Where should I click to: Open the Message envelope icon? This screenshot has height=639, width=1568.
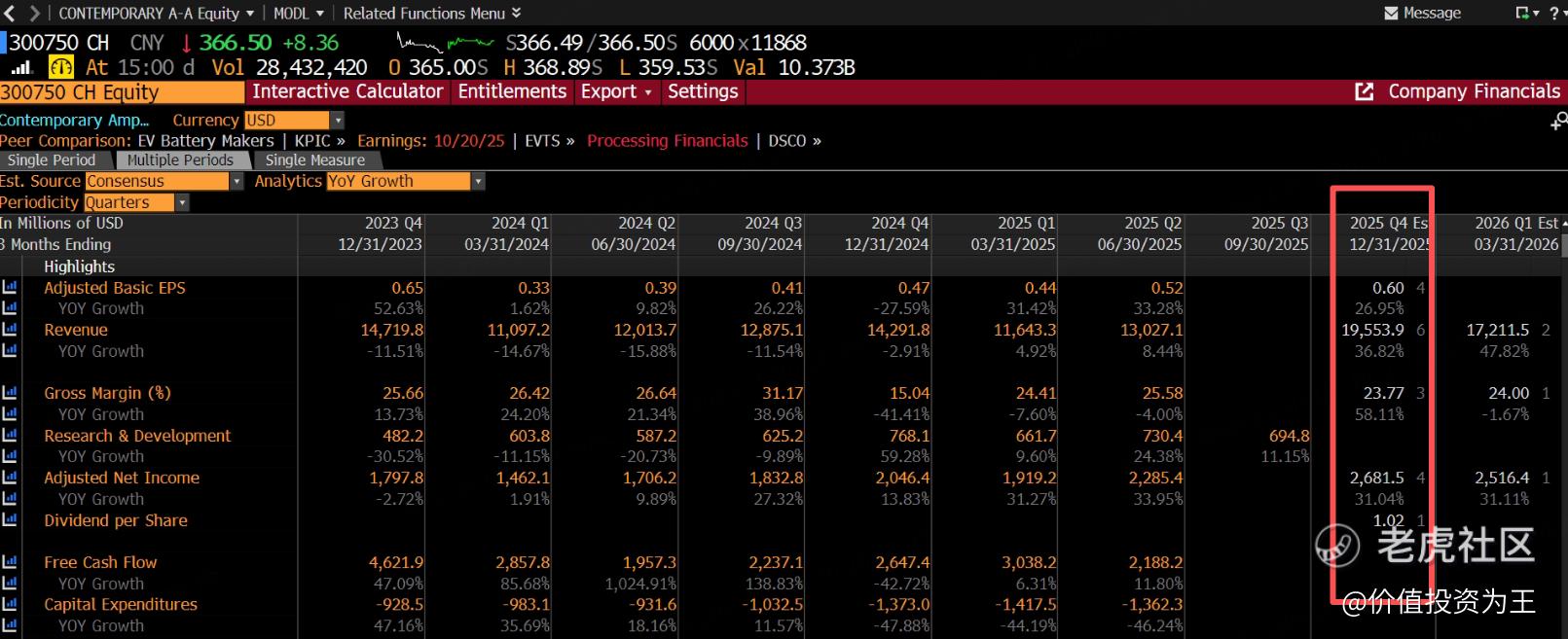[x=1391, y=13]
